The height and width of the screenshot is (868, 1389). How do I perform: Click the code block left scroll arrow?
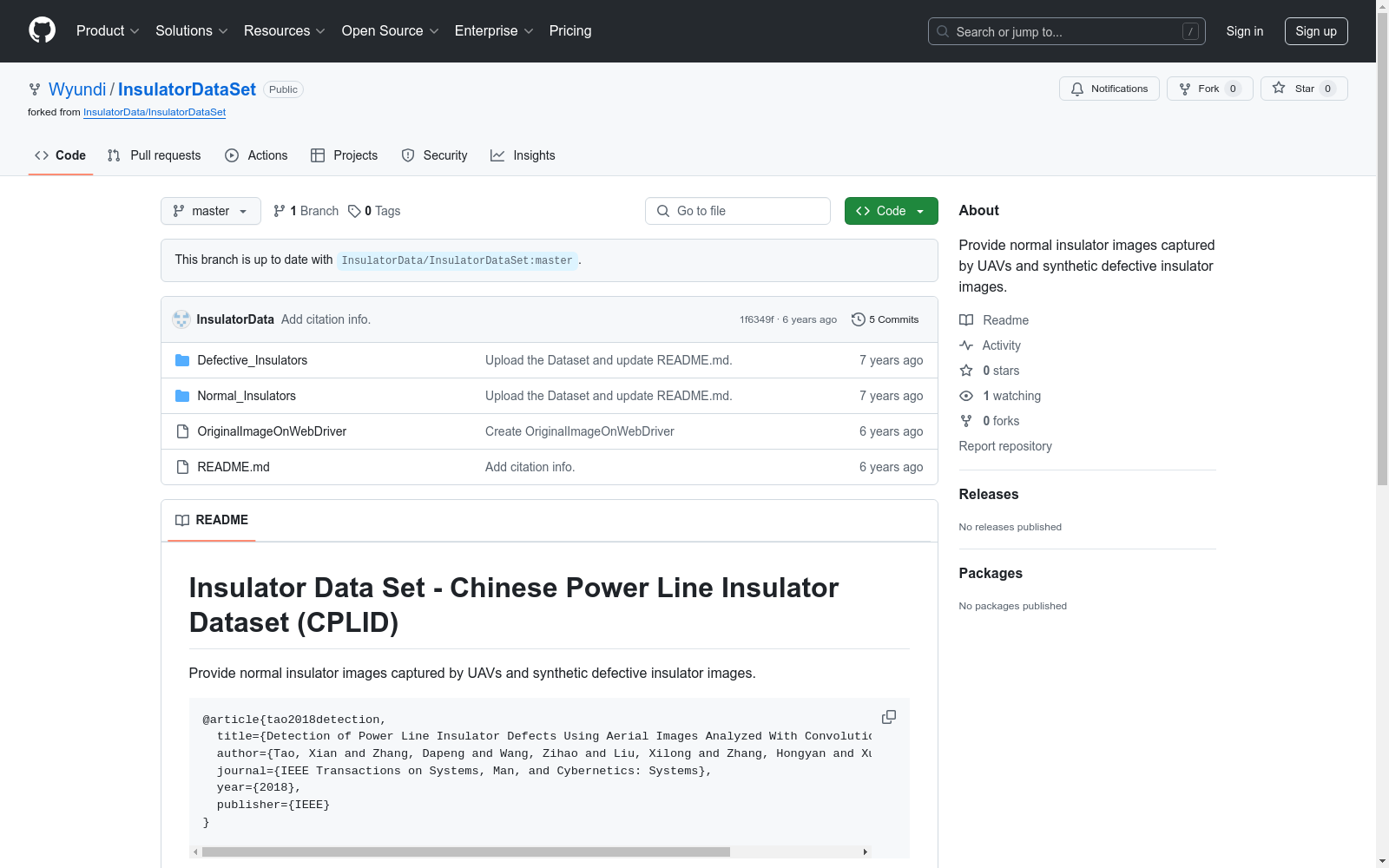point(195,852)
